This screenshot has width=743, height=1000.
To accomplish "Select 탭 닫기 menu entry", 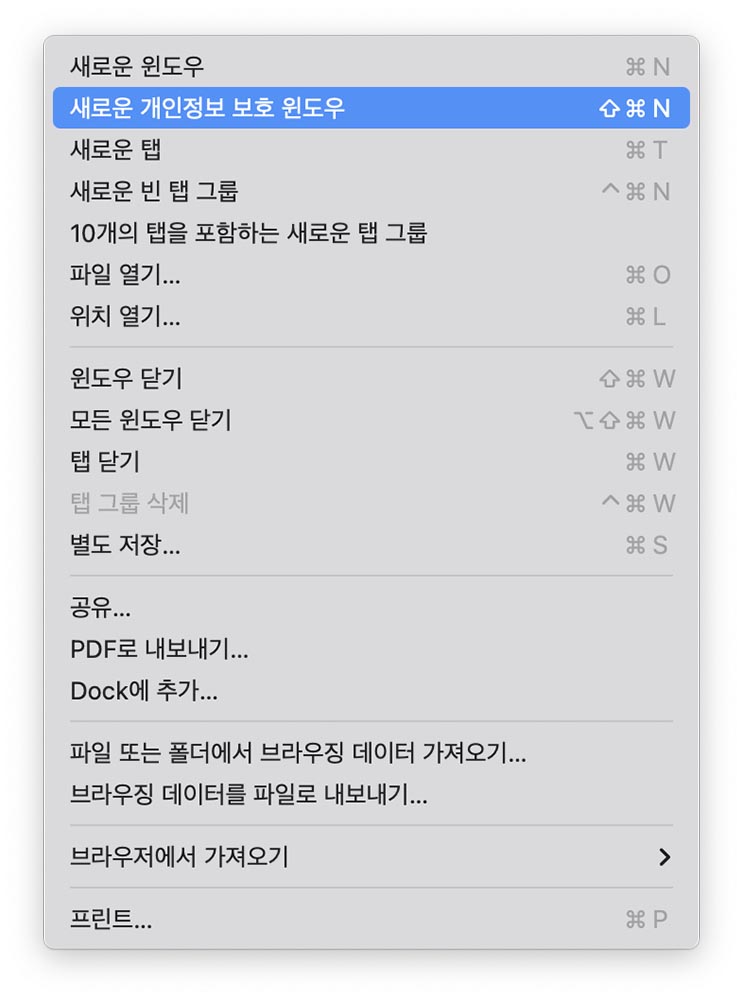I will tap(371, 462).
